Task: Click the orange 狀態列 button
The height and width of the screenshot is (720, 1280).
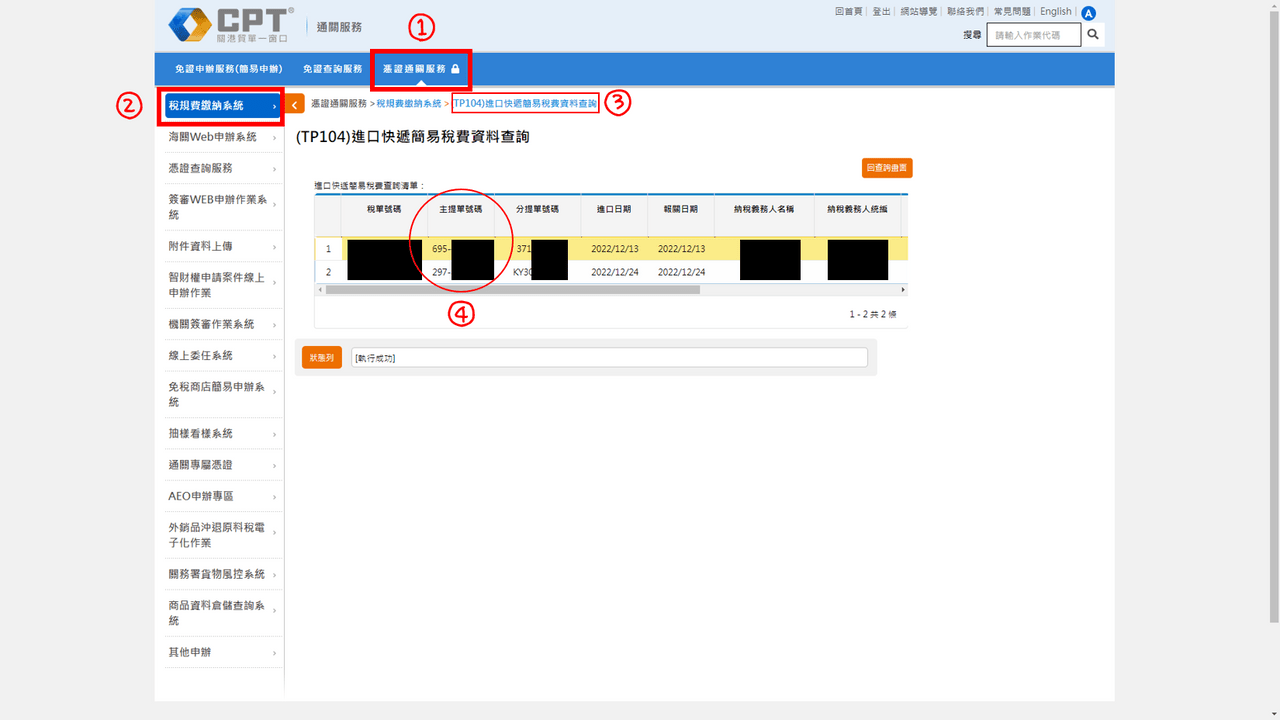Action: (322, 357)
